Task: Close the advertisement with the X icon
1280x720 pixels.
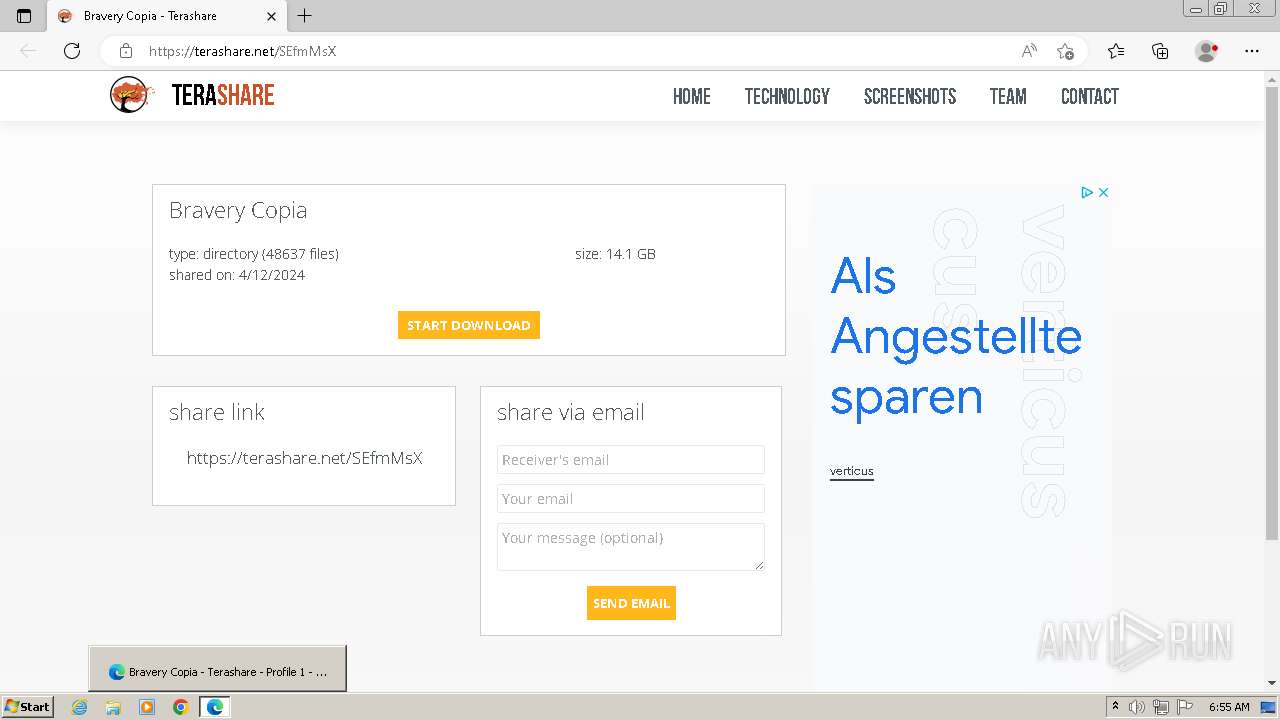Action: tap(1103, 192)
